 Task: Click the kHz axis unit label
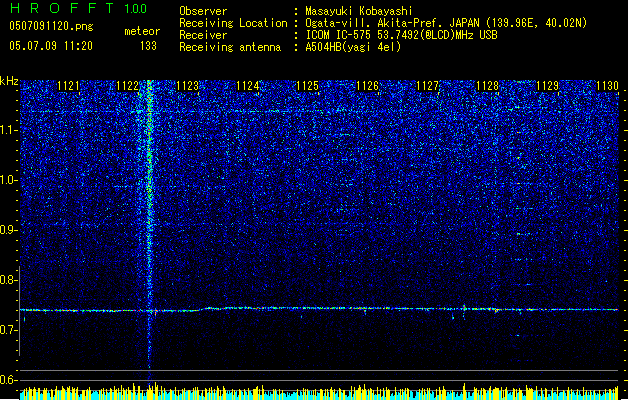click(x=9, y=81)
